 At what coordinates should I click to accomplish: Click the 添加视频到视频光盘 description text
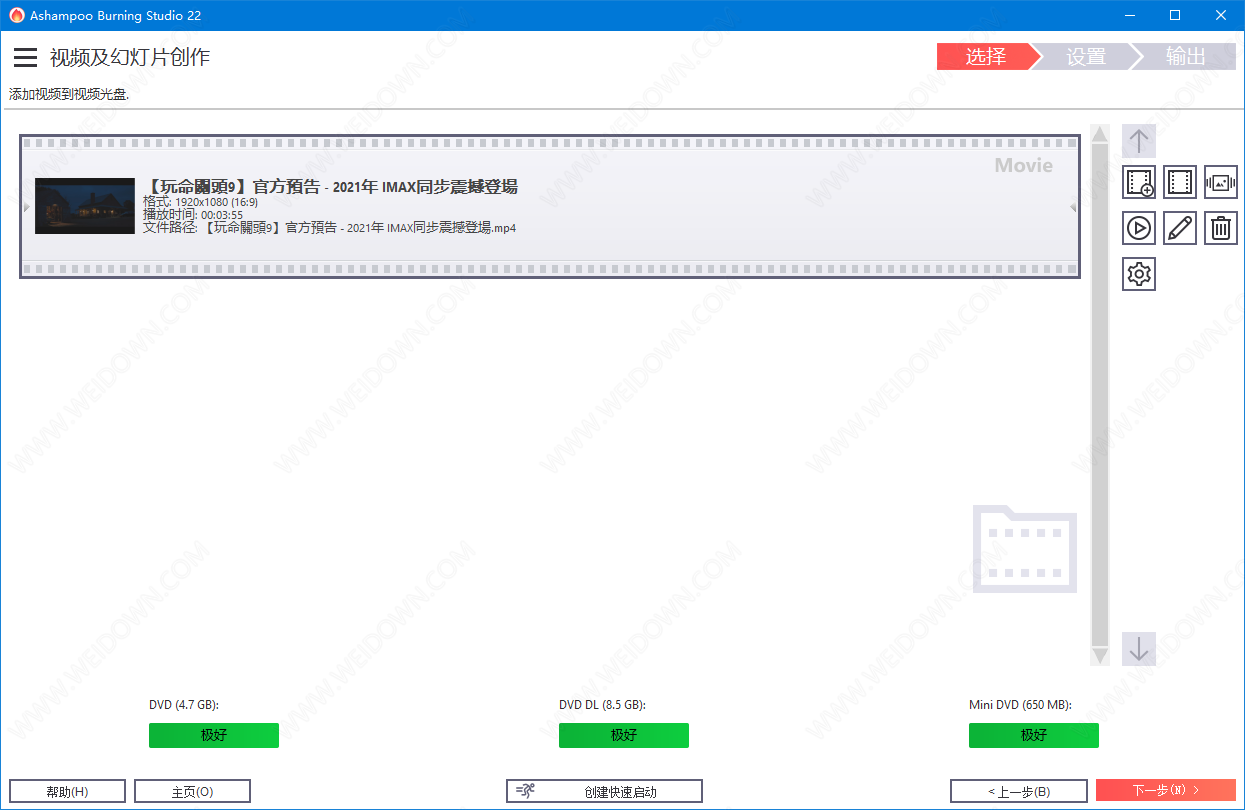pos(69,95)
